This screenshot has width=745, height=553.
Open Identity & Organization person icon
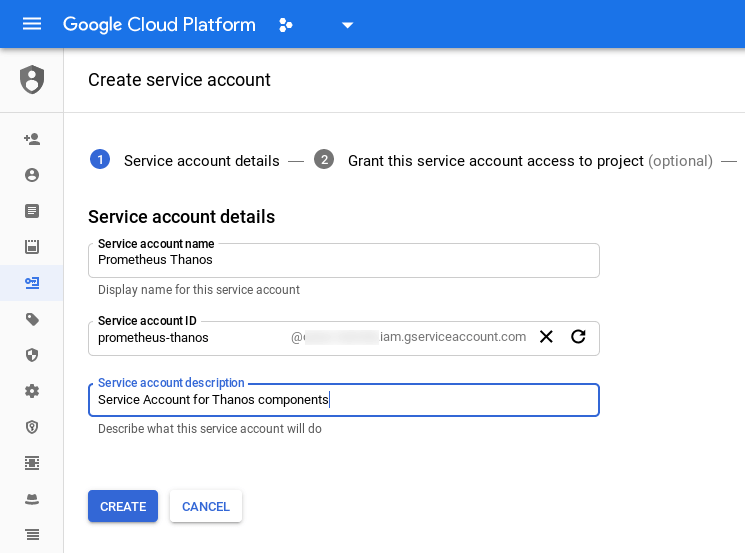click(32, 175)
